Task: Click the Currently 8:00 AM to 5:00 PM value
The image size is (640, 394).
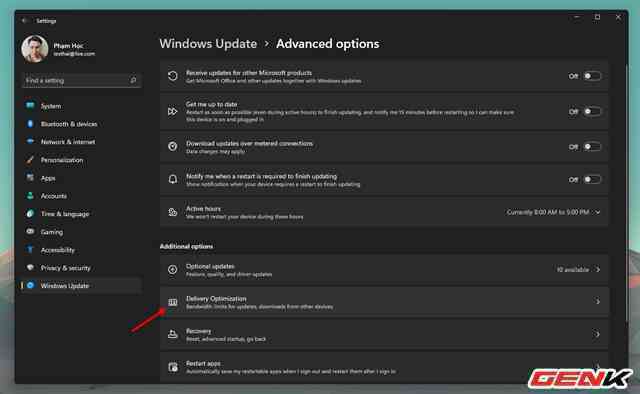Action: tap(548, 212)
